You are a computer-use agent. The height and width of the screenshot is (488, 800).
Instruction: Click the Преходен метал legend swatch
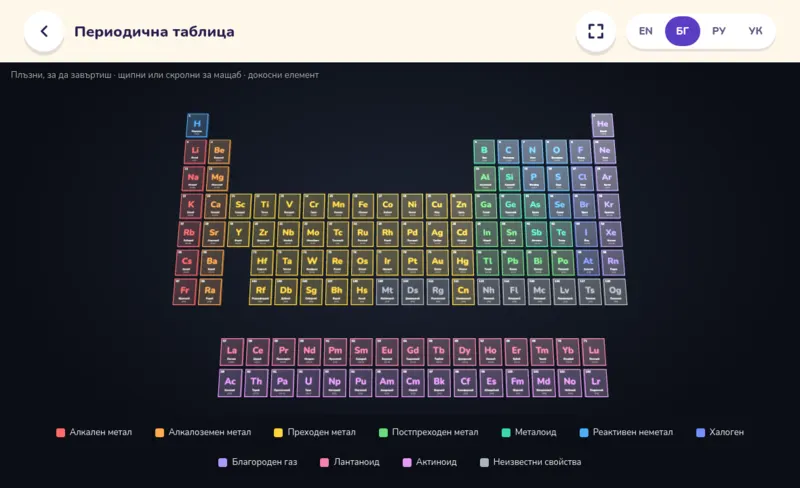coord(278,433)
